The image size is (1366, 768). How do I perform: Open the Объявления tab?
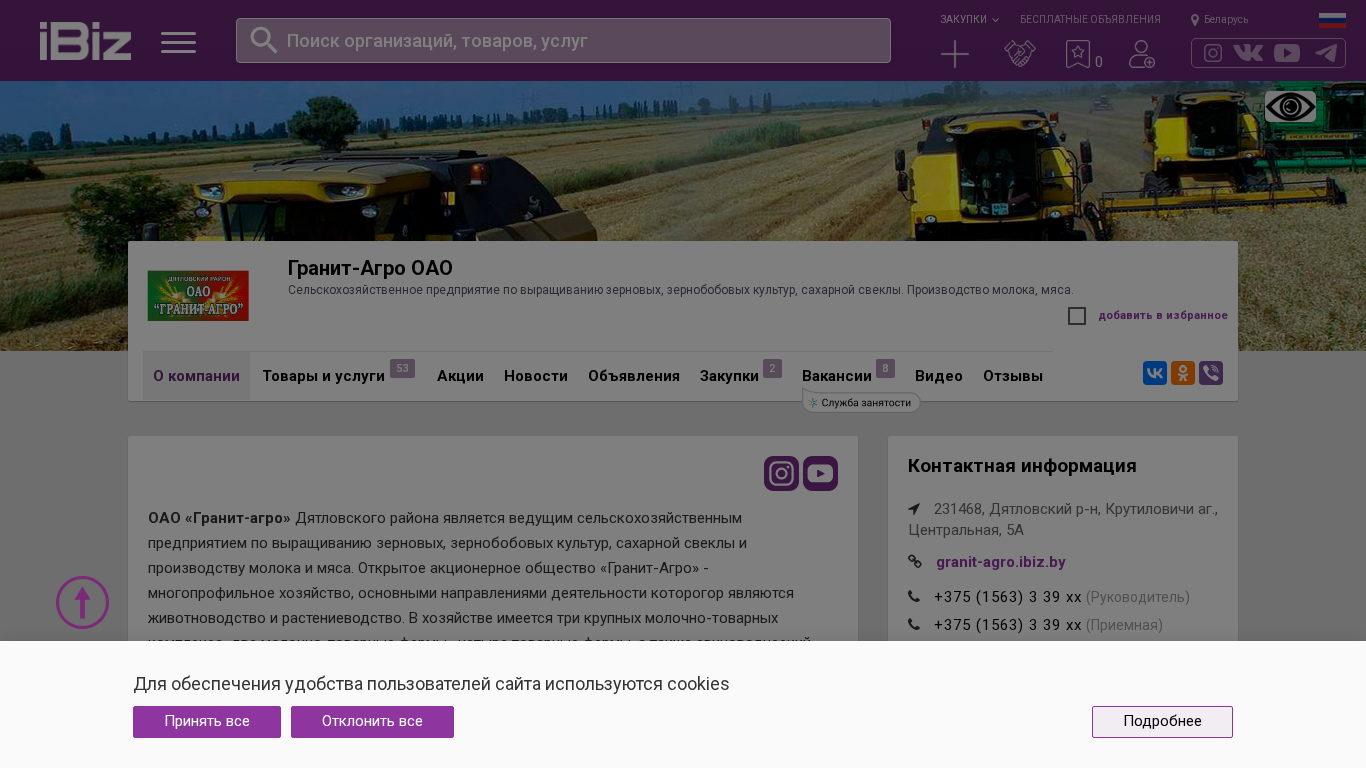click(634, 376)
